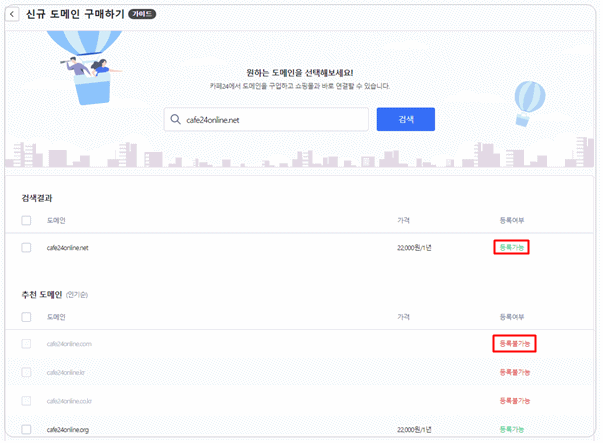Screen dimensions: 603x443
Task: Click the disabled checkbox for cafe24online.co.kr
Action: pos(26,401)
